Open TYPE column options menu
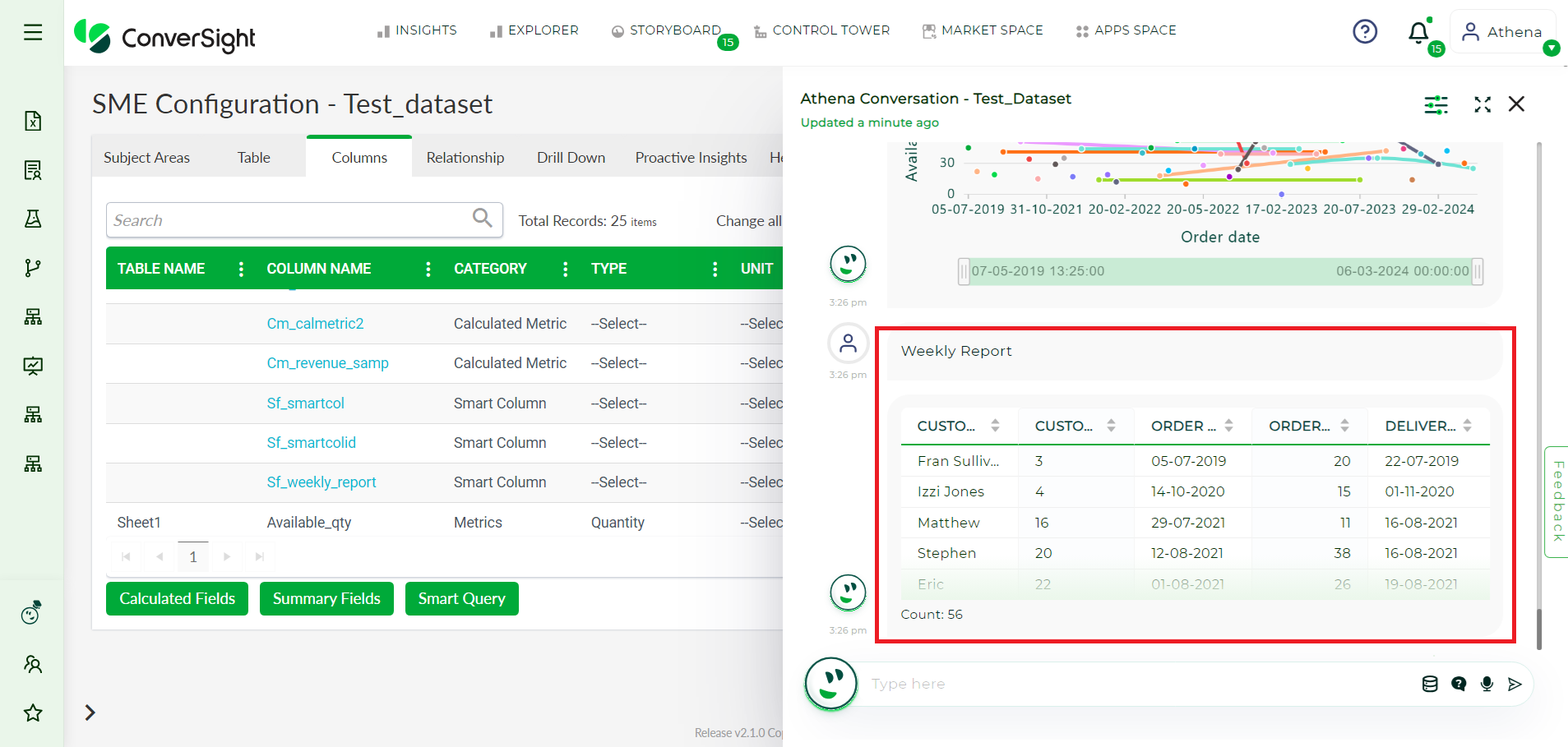The image size is (1568, 747). coord(715,269)
